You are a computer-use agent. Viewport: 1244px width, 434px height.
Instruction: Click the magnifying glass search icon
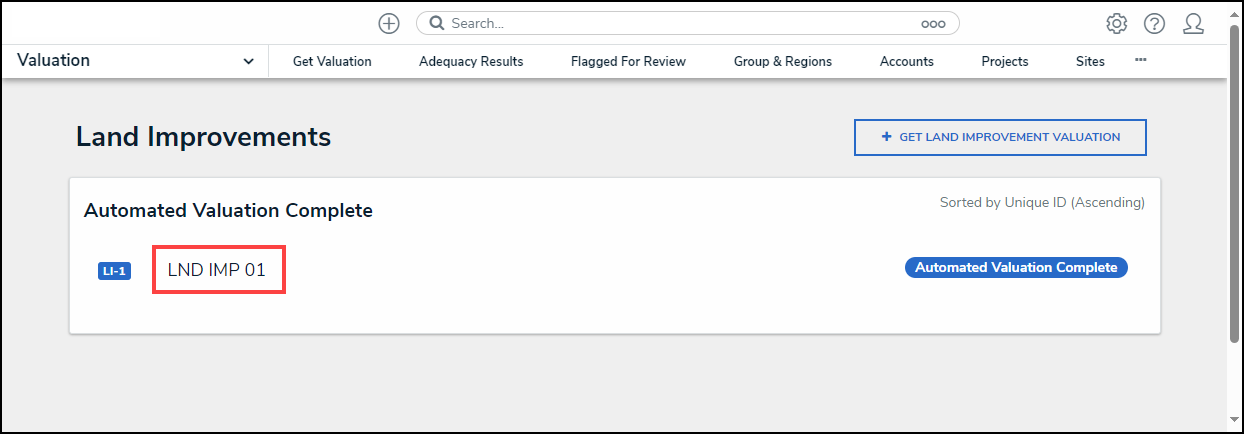coord(437,23)
